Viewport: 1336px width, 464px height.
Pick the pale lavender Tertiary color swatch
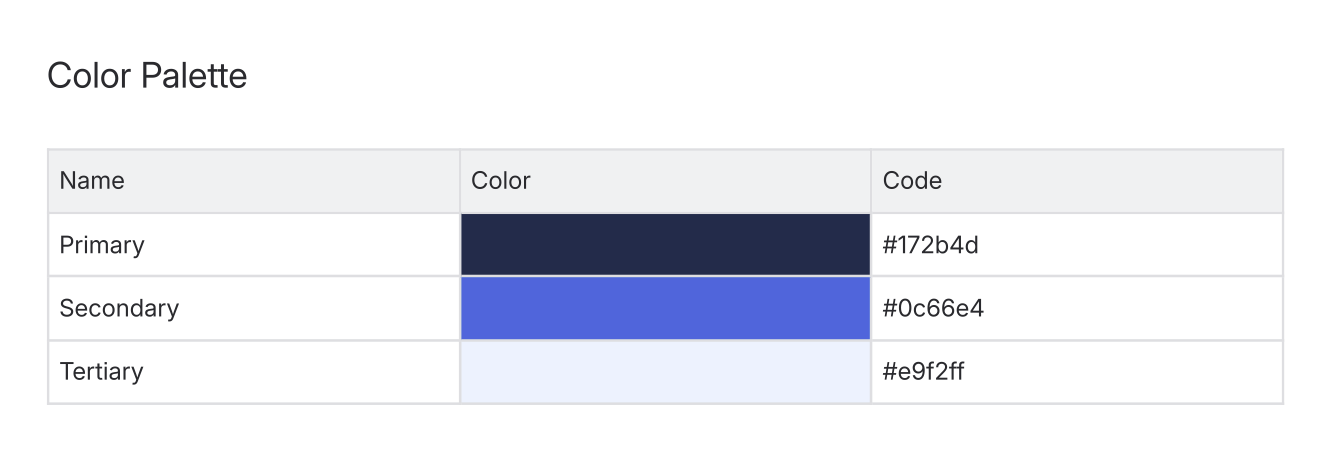(x=665, y=372)
